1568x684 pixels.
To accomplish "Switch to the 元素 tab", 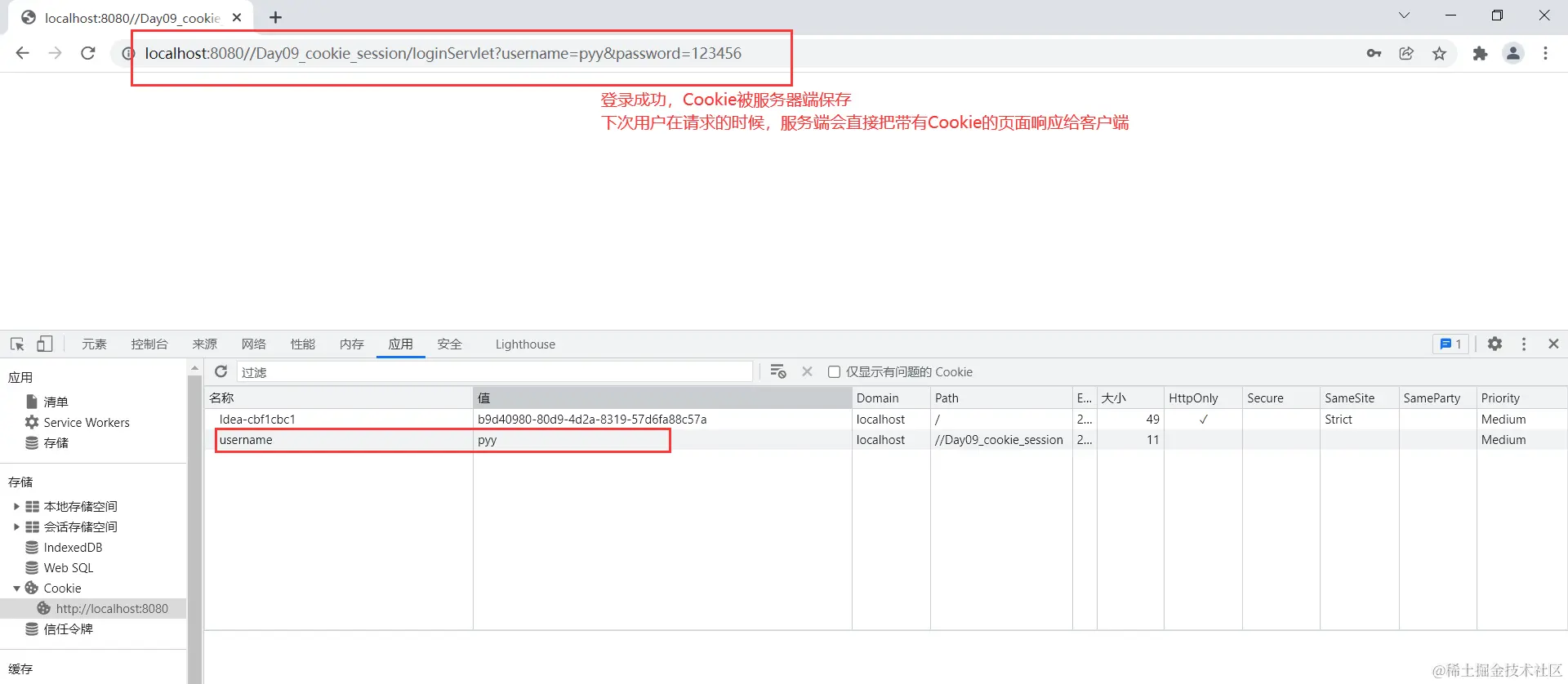I will tap(94, 344).
